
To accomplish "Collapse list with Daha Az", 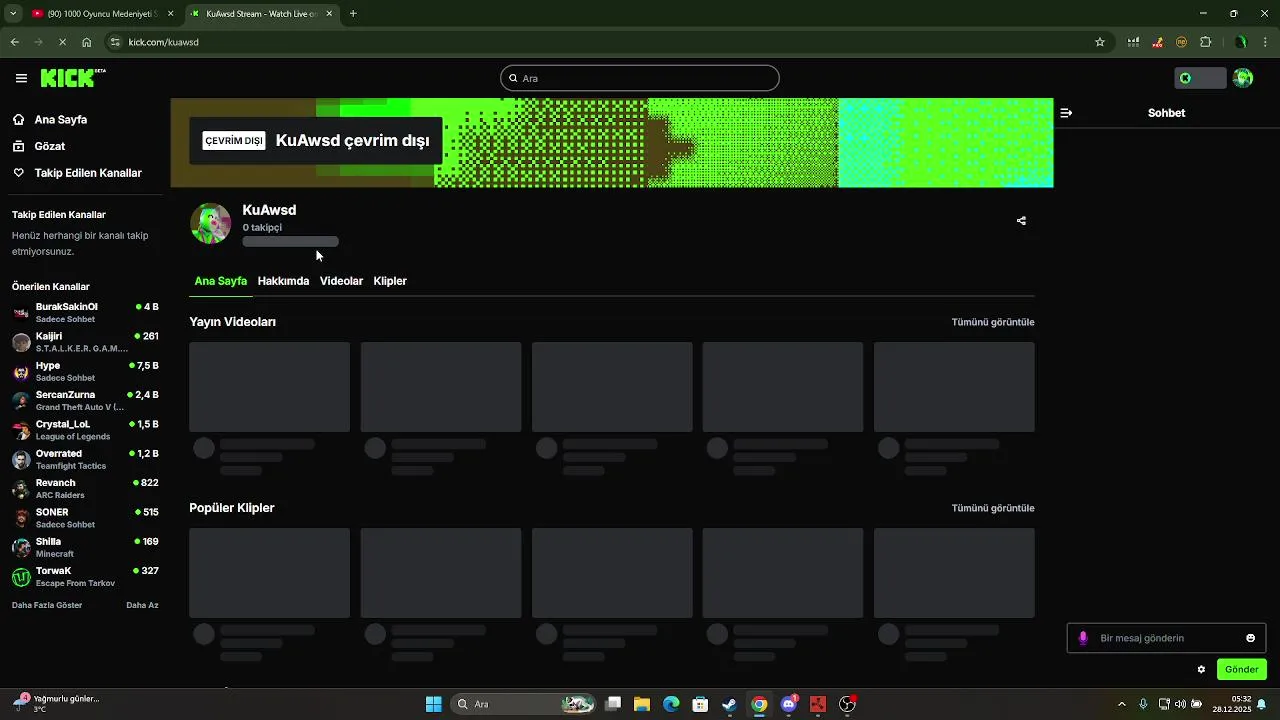I will pyautogui.click(x=142, y=605).
